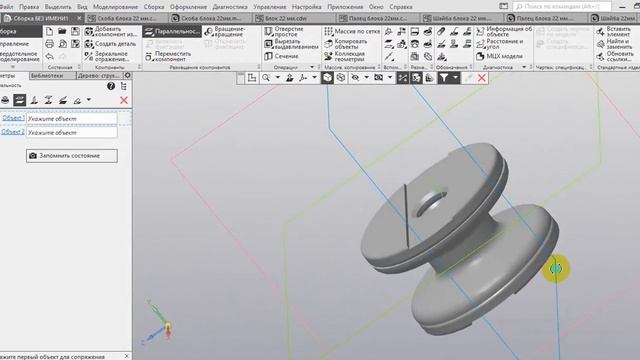Click the Сечение tool
This screenshot has height=360, width=640.
pyautogui.click(x=281, y=56)
